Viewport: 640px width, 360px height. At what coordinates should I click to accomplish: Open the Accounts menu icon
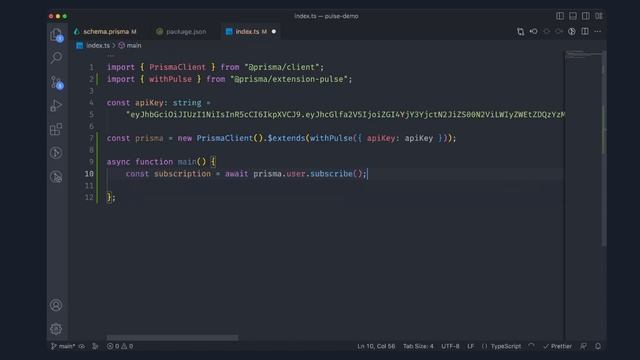coord(56,305)
